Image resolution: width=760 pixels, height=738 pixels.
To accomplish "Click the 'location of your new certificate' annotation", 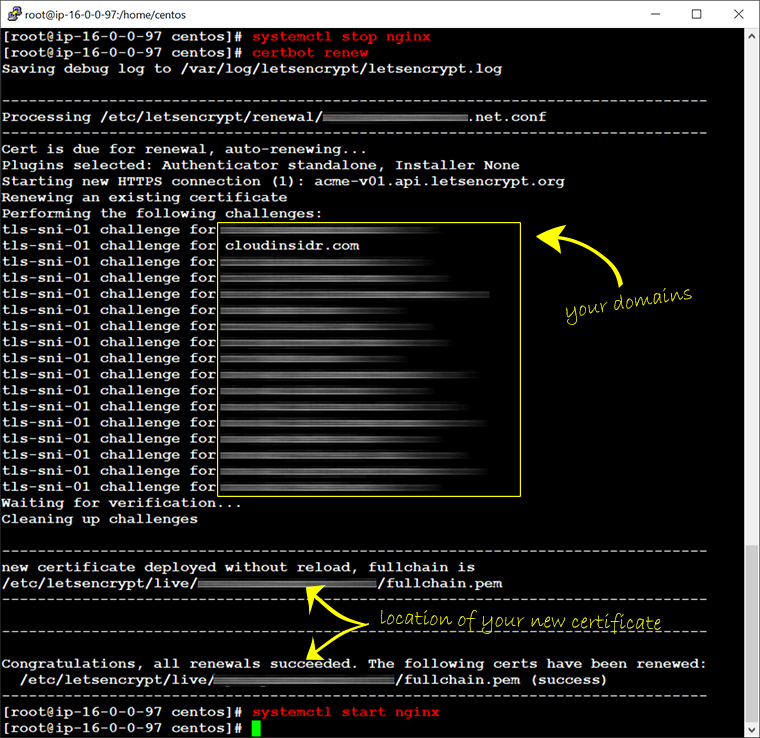I will pyautogui.click(x=519, y=621).
